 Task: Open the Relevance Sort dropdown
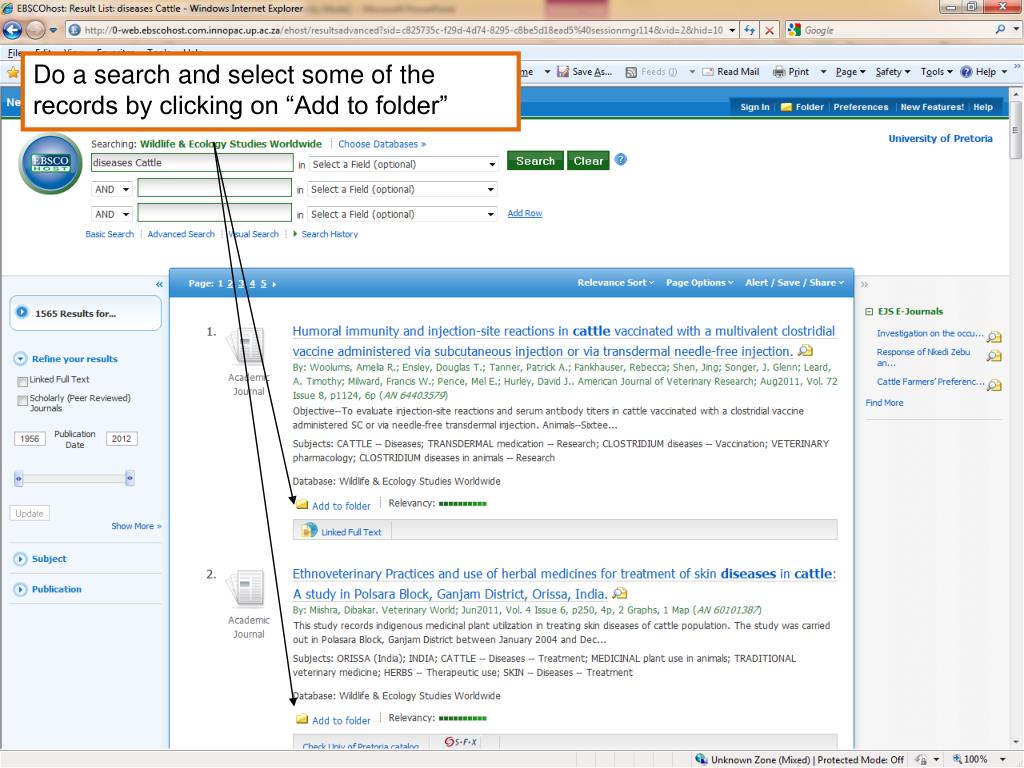pos(615,283)
